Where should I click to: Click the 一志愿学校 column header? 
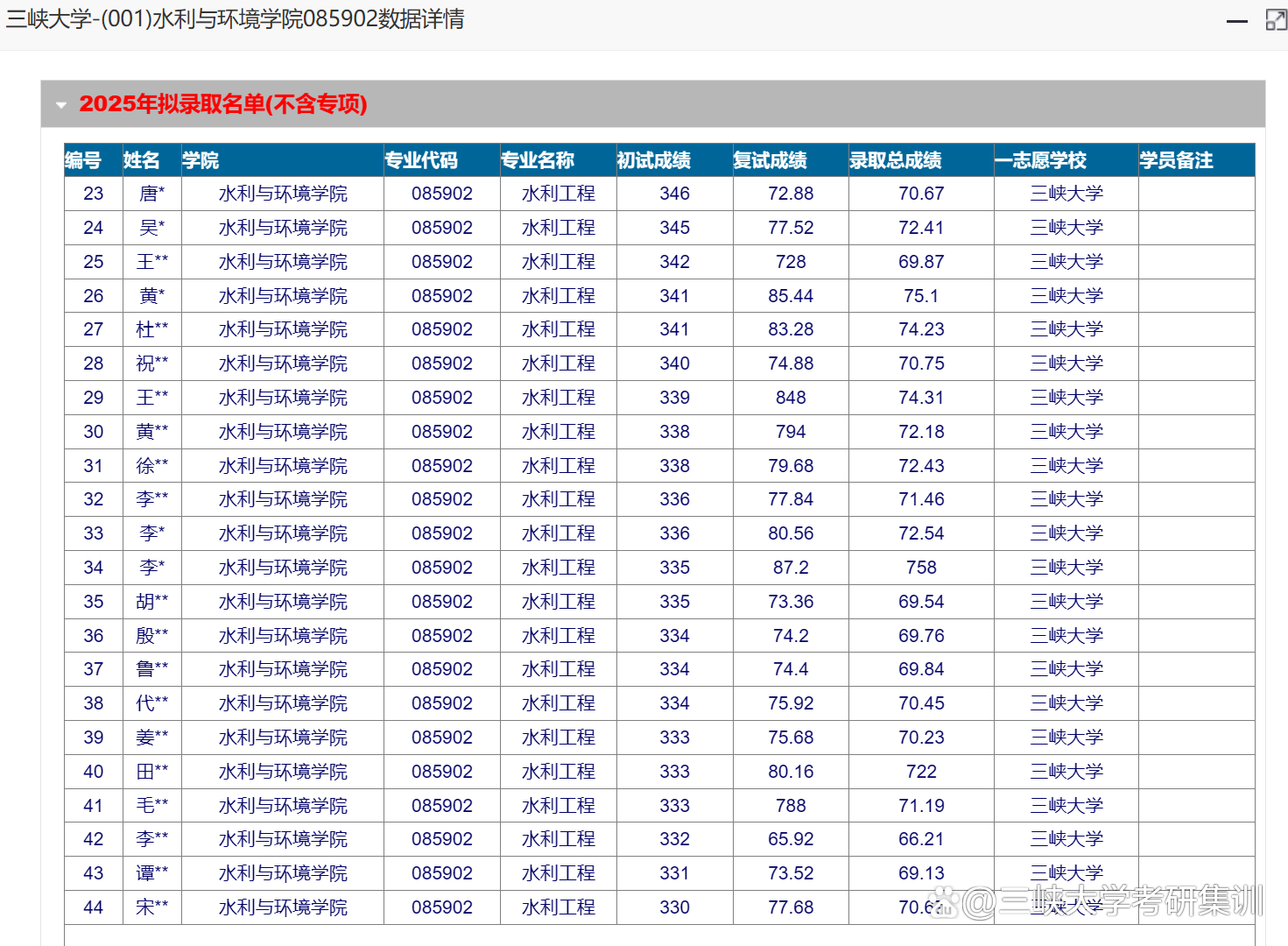point(1040,159)
